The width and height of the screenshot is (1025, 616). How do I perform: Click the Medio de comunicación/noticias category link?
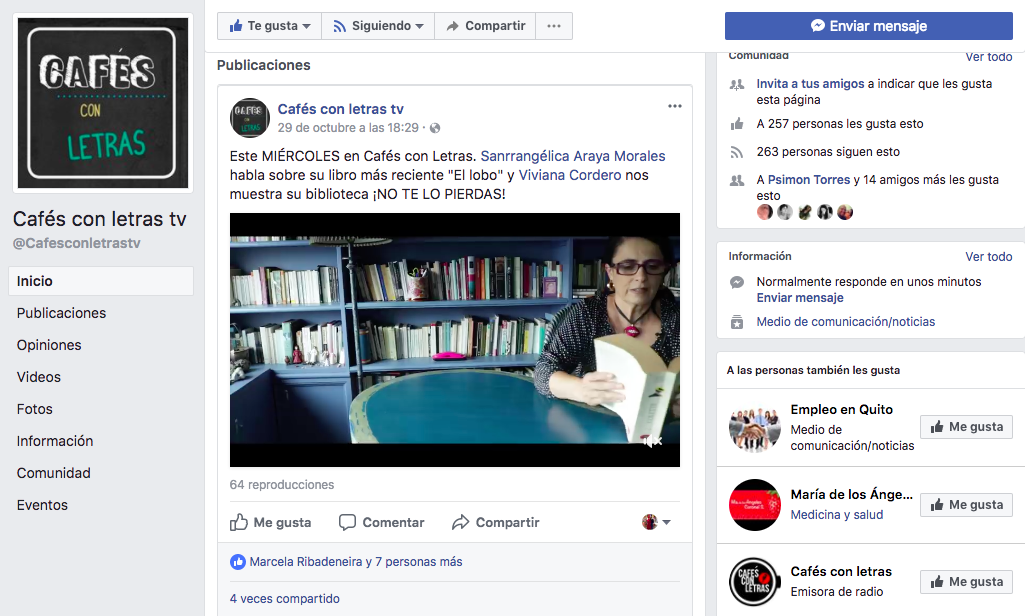coord(846,322)
